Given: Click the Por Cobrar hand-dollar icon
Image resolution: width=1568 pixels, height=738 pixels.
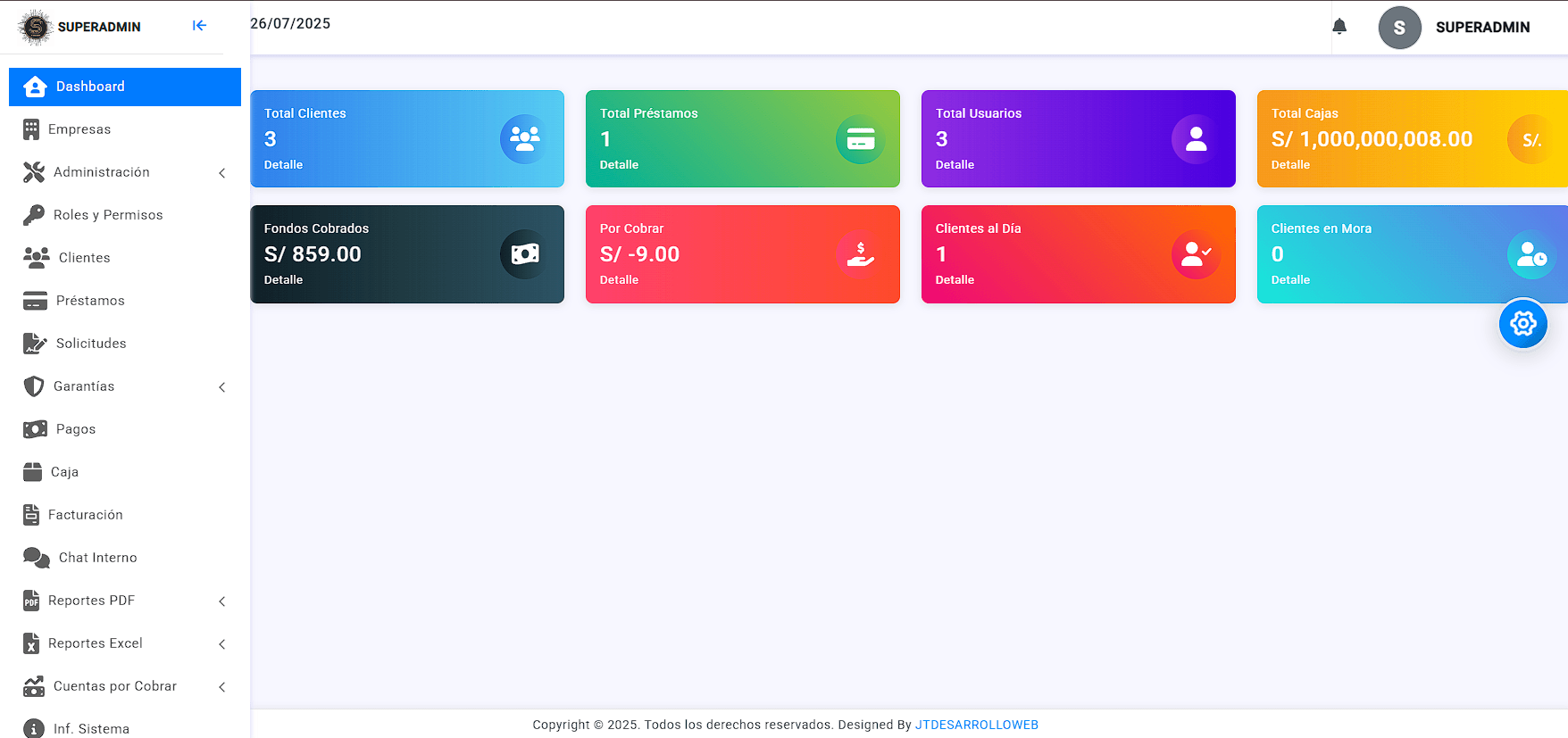Looking at the screenshot, I should tap(860, 254).
